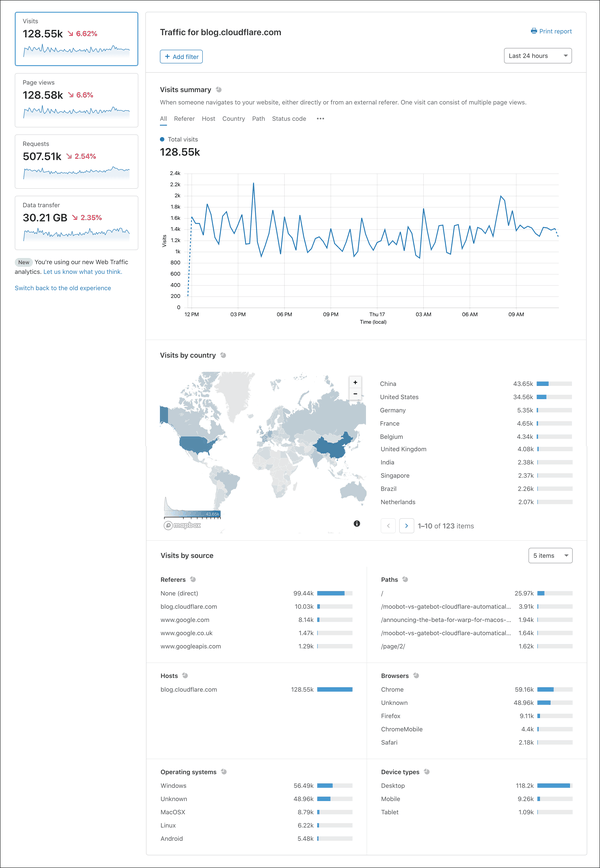The height and width of the screenshot is (868, 600).
Task: Click the Print report printer icon
Action: click(x=533, y=32)
